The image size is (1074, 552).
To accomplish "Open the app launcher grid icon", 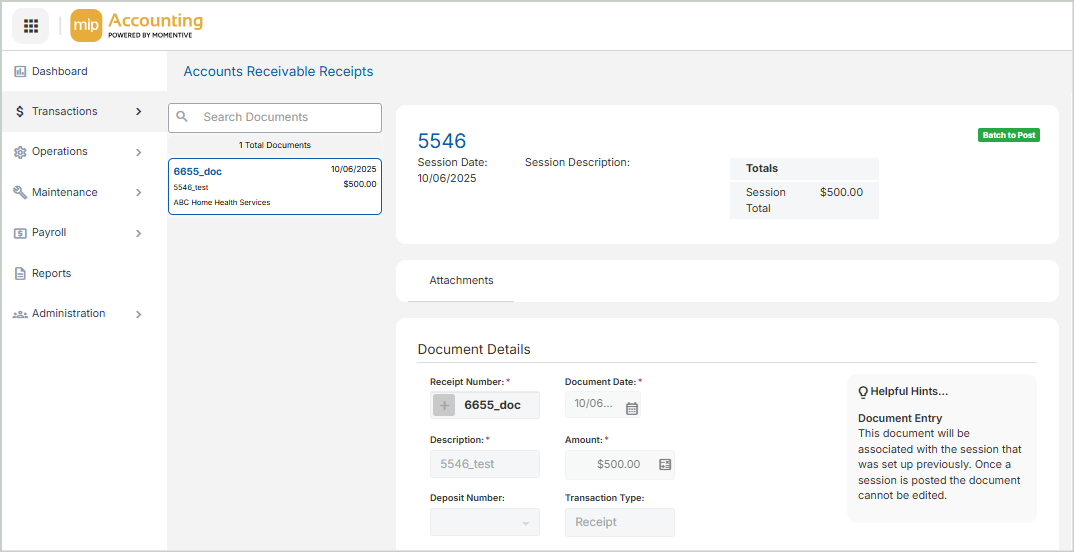I will click(x=31, y=26).
